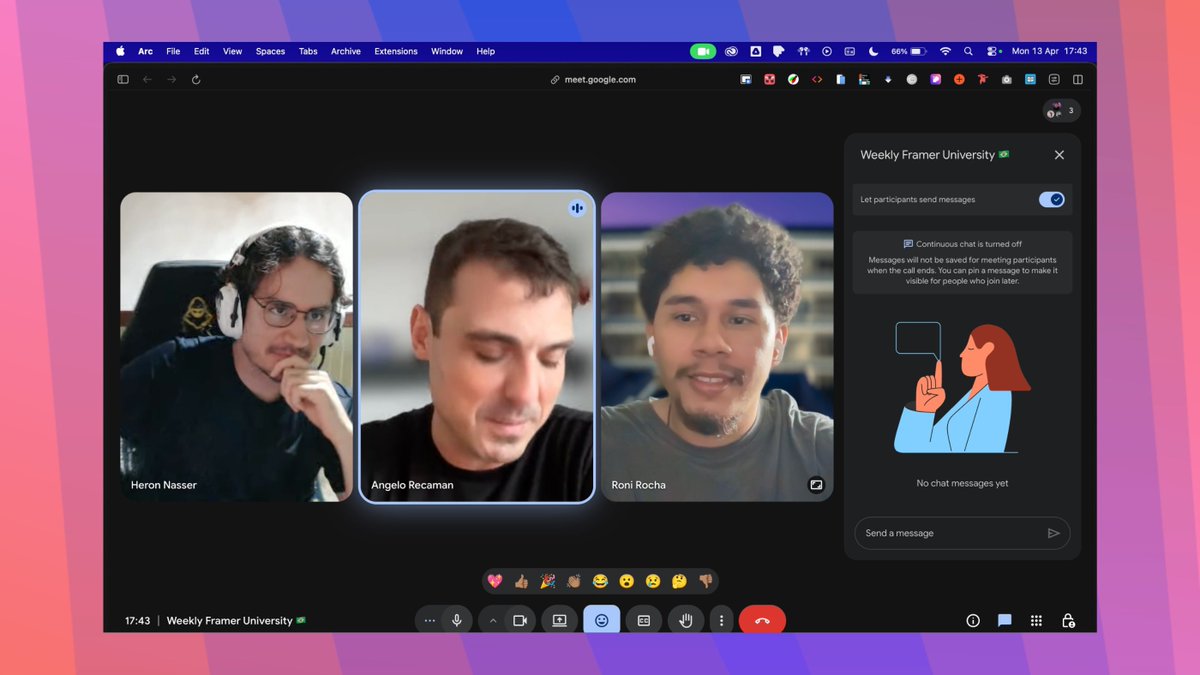Send thumbs down reaction
1200x675 pixels.
coord(706,581)
